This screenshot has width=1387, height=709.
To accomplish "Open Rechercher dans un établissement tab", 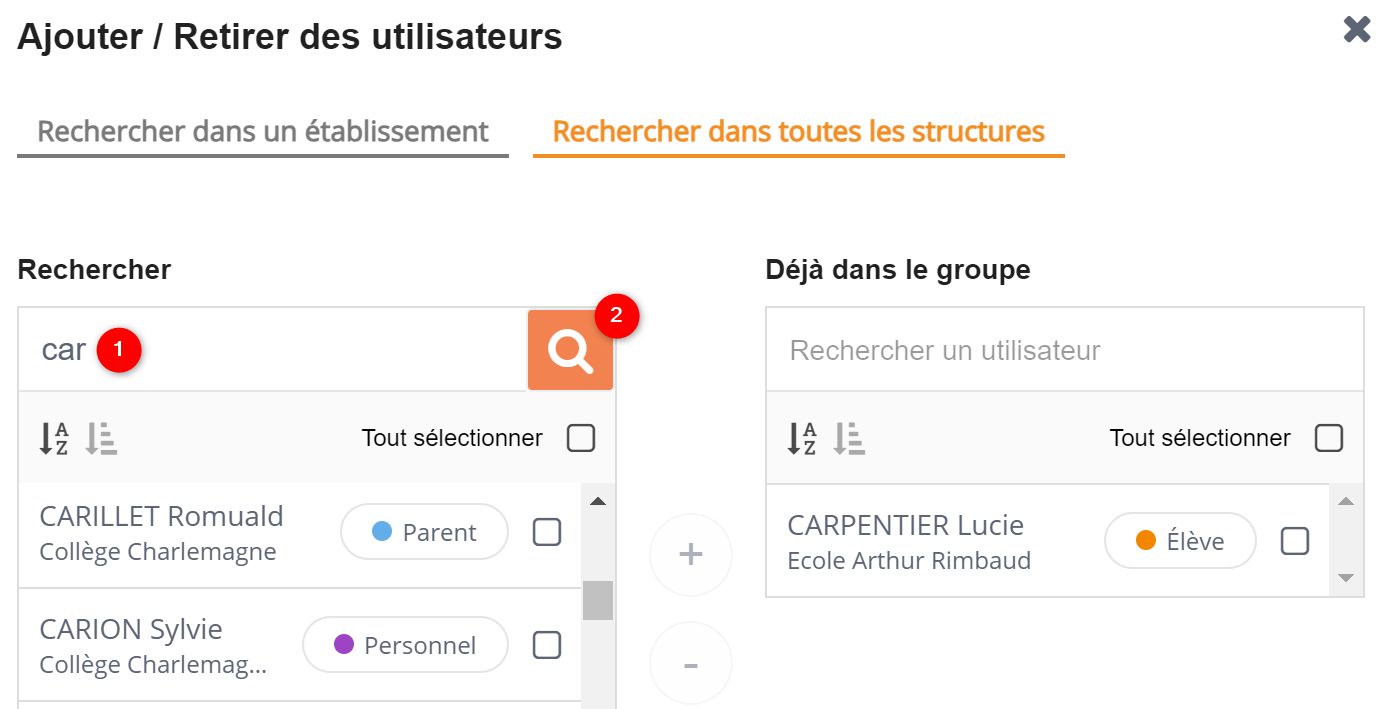I will pos(263,132).
